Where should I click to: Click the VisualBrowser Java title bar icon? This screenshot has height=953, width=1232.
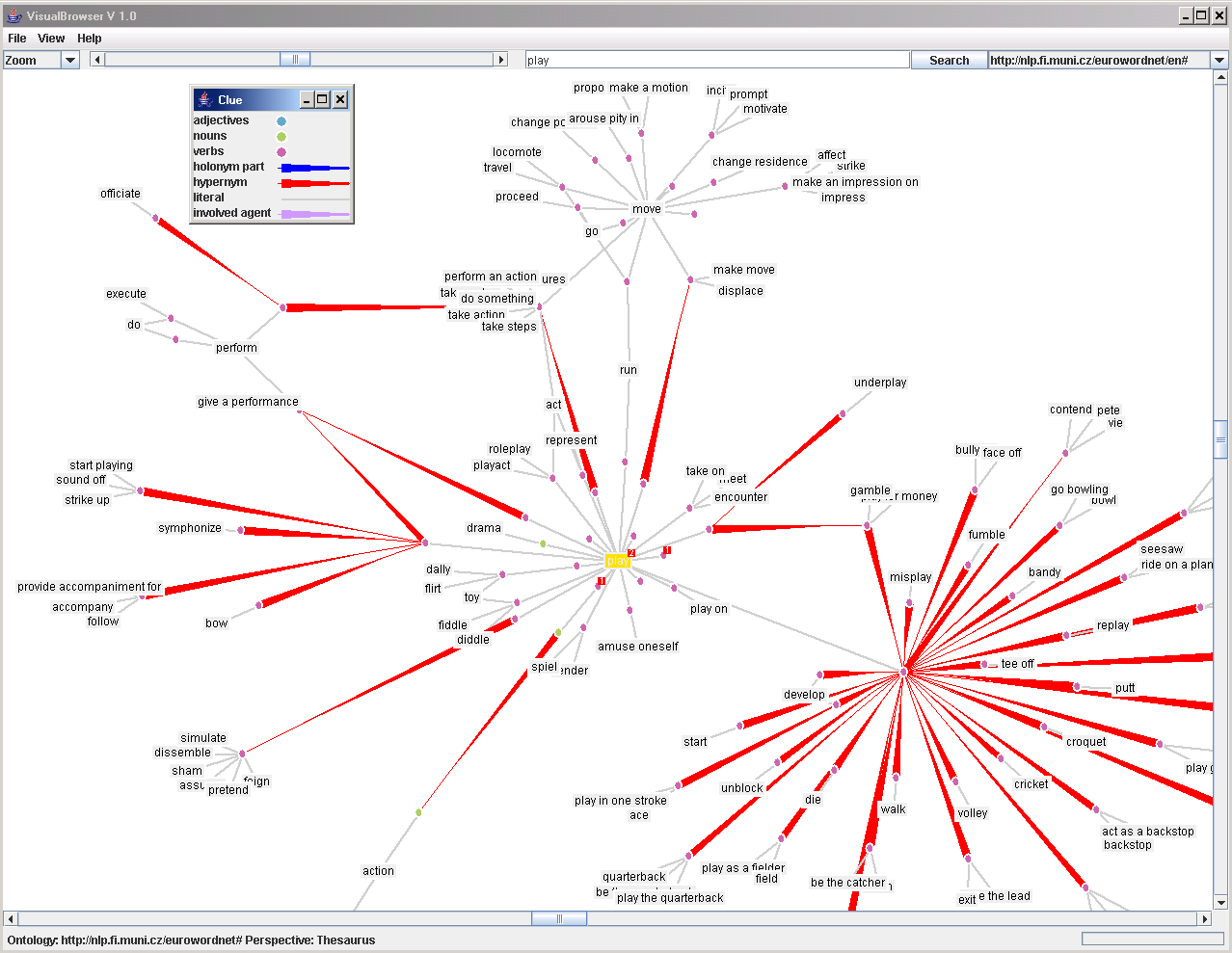13,15
